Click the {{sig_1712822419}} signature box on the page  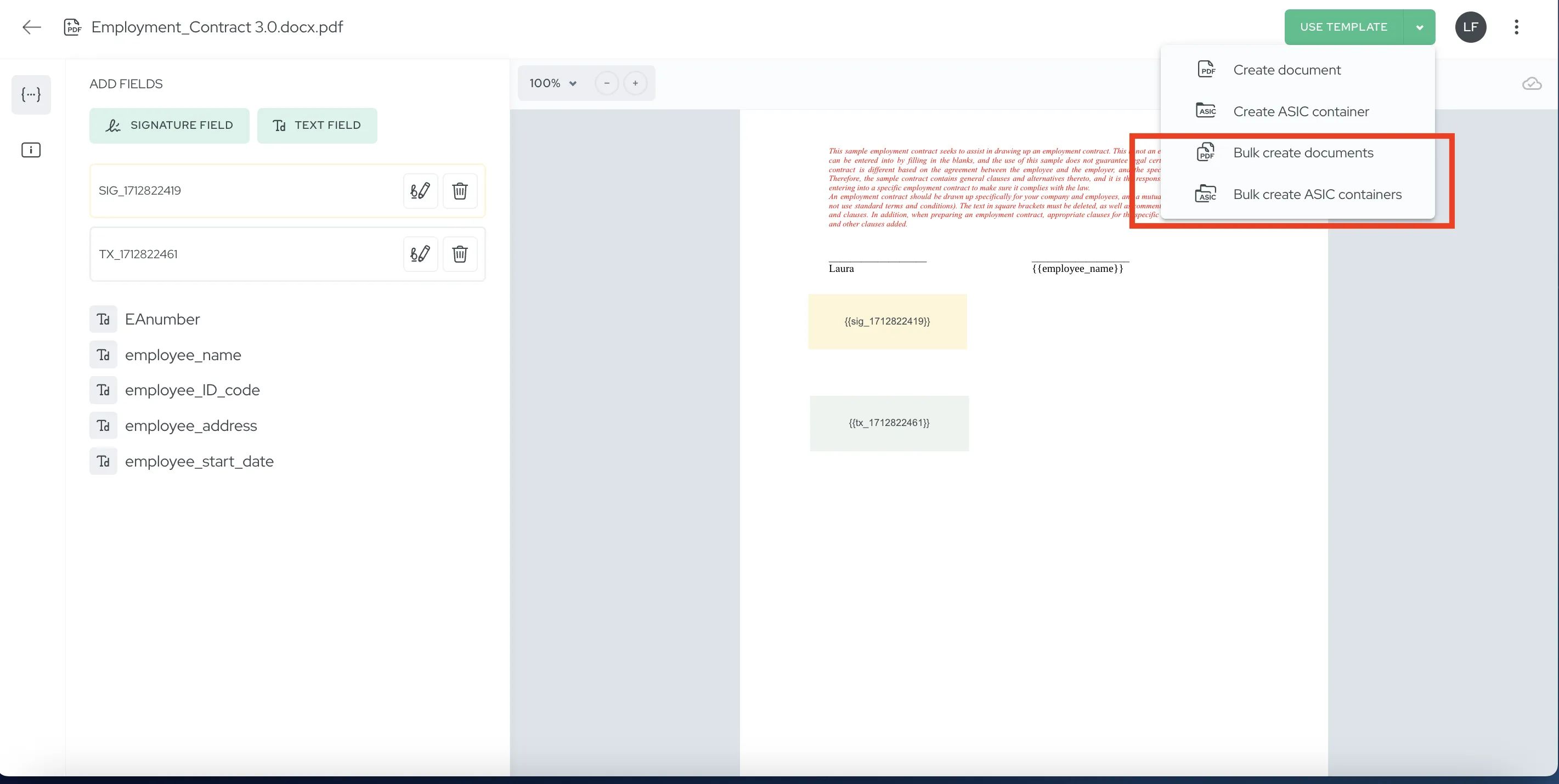pyautogui.click(x=887, y=321)
